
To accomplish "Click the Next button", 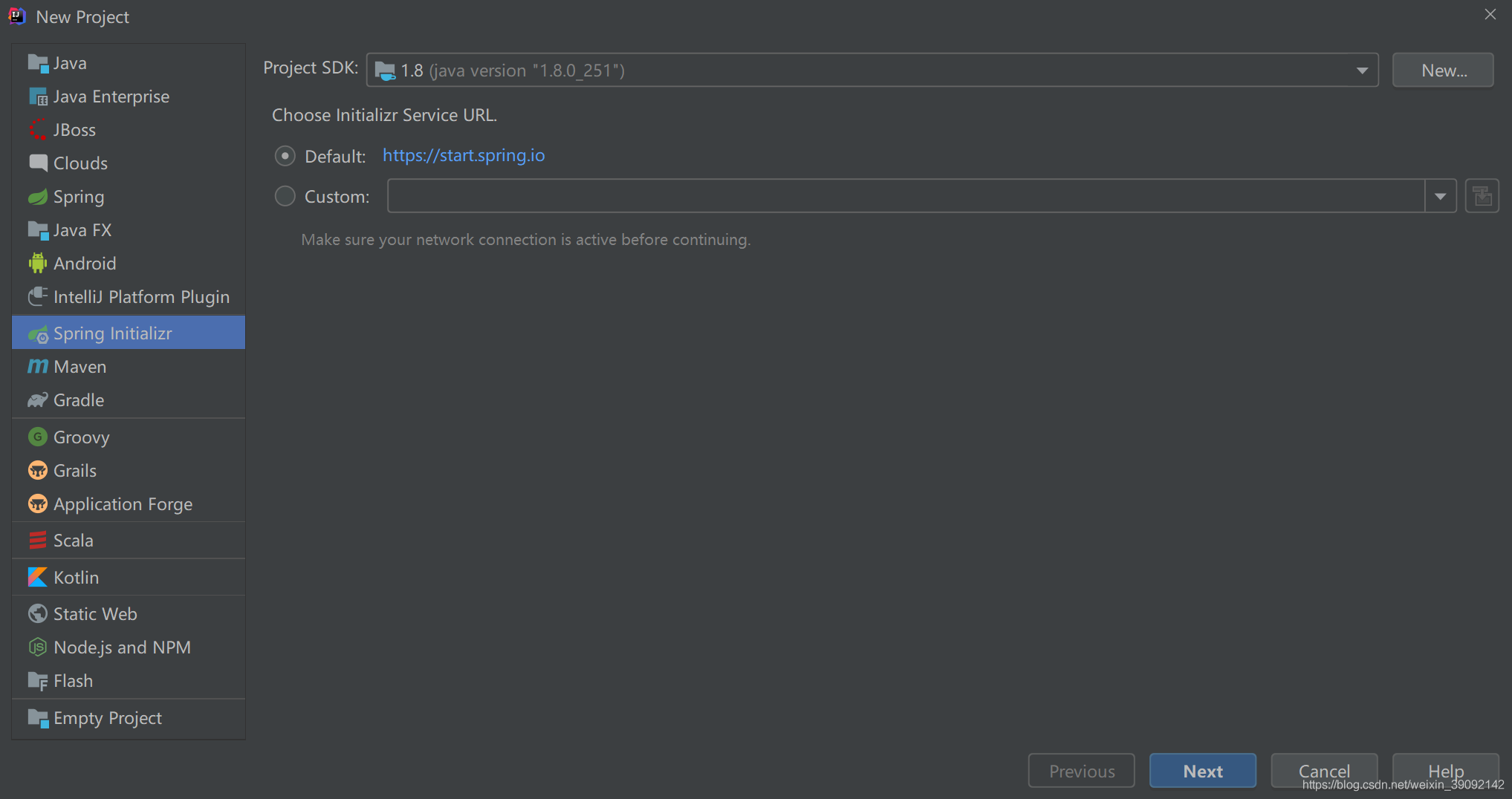I will coord(1202,771).
